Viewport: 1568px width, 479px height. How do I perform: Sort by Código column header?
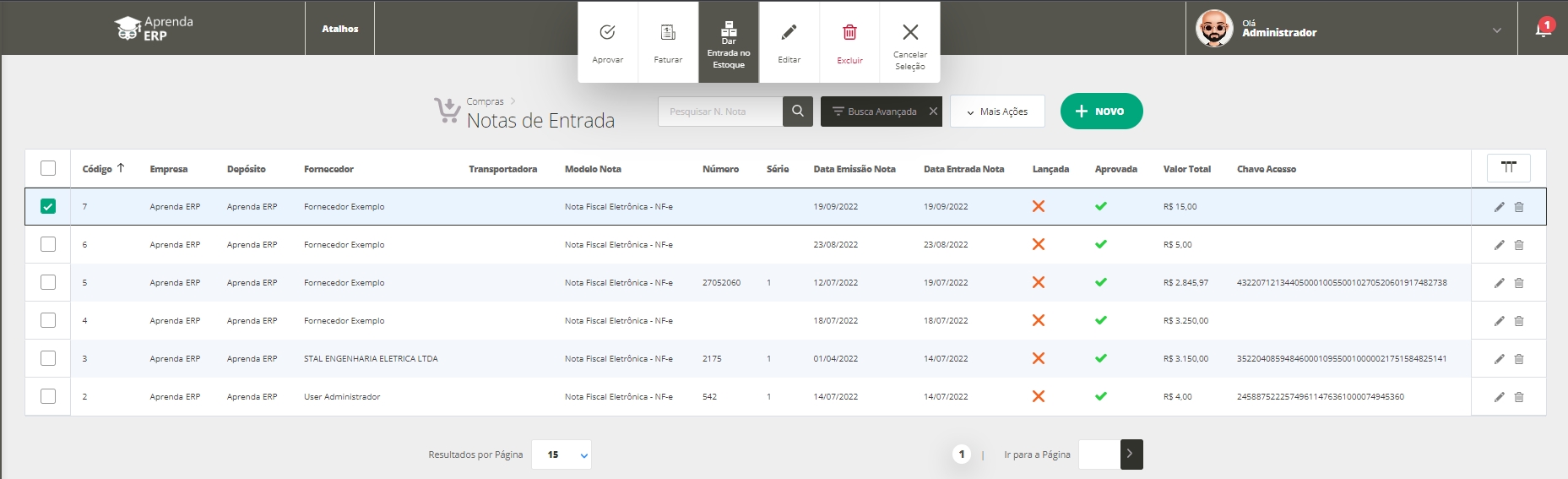(97, 169)
